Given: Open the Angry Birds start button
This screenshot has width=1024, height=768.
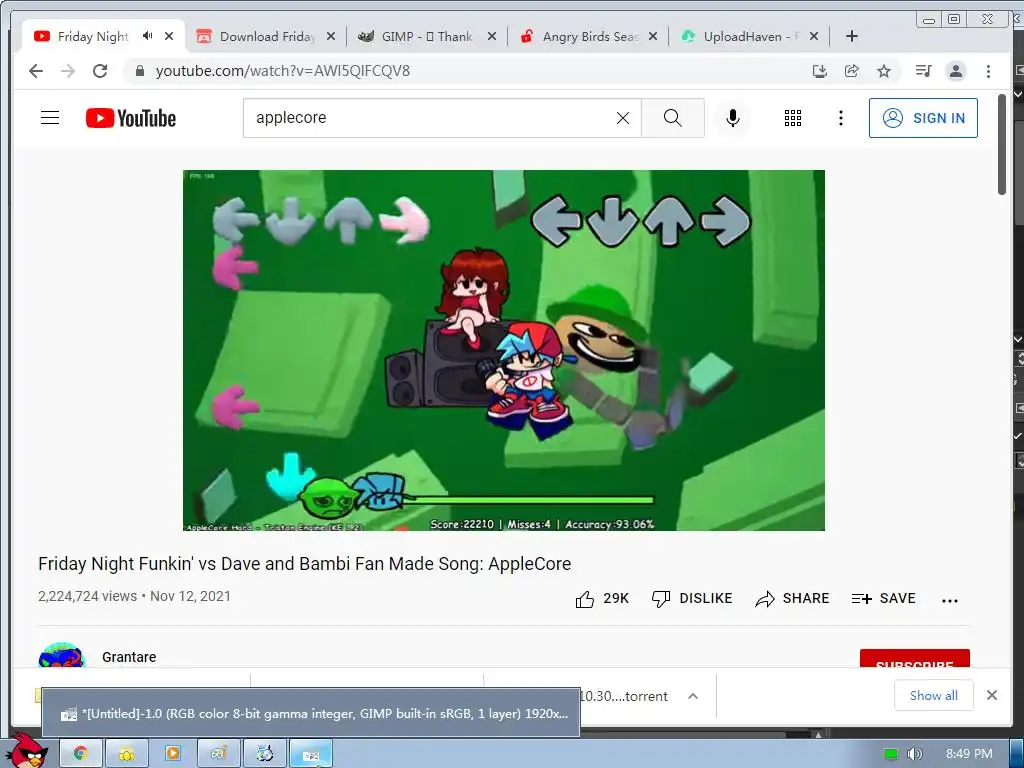Looking at the screenshot, I should 27,751.
